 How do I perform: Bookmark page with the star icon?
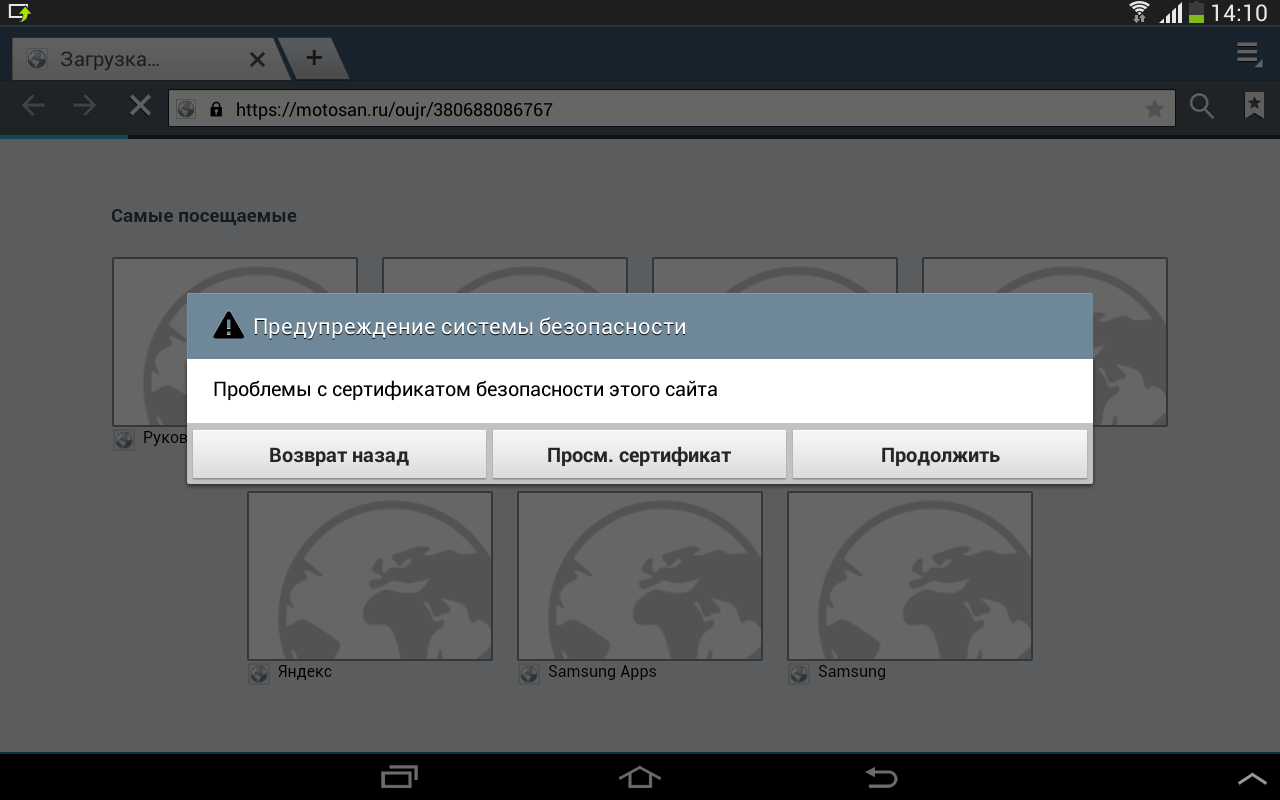coord(1154,109)
